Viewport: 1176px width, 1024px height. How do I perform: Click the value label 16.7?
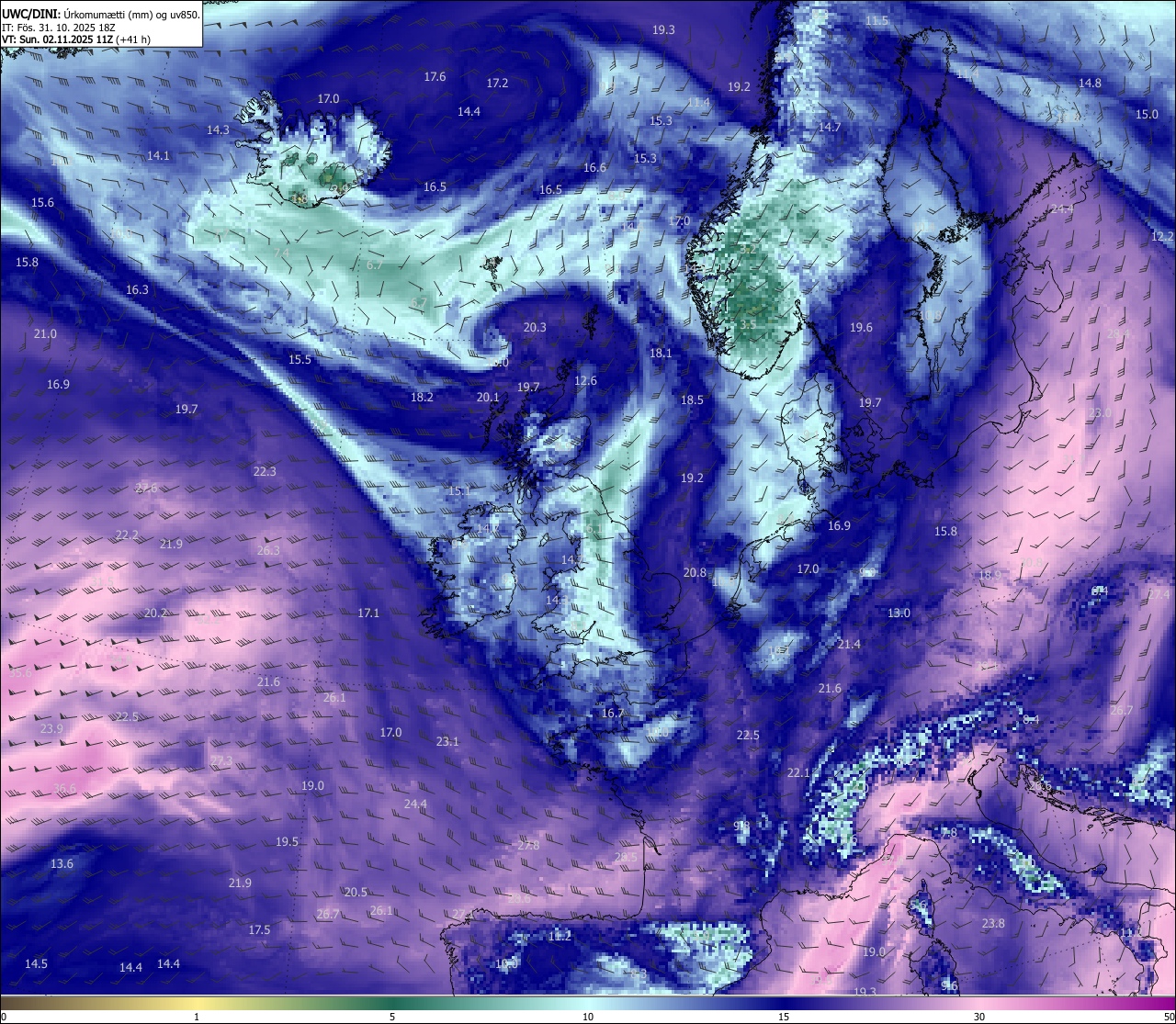click(613, 713)
